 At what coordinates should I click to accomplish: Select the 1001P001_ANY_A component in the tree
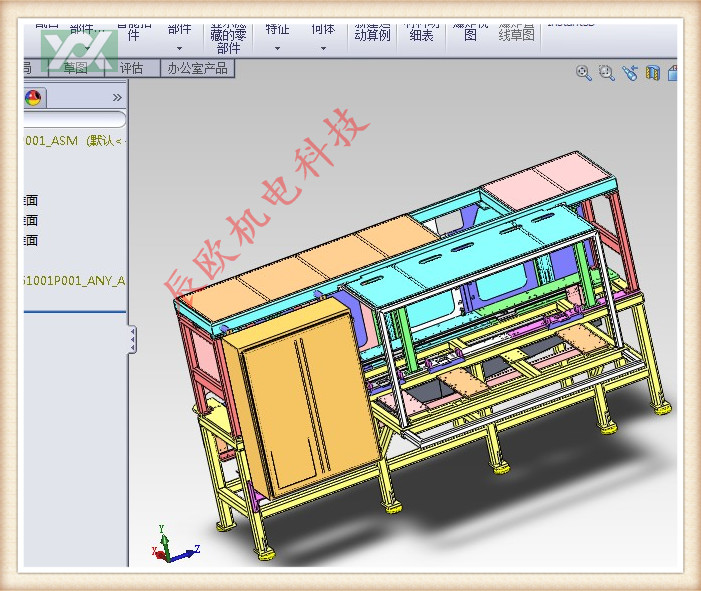pyautogui.click(x=74, y=281)
